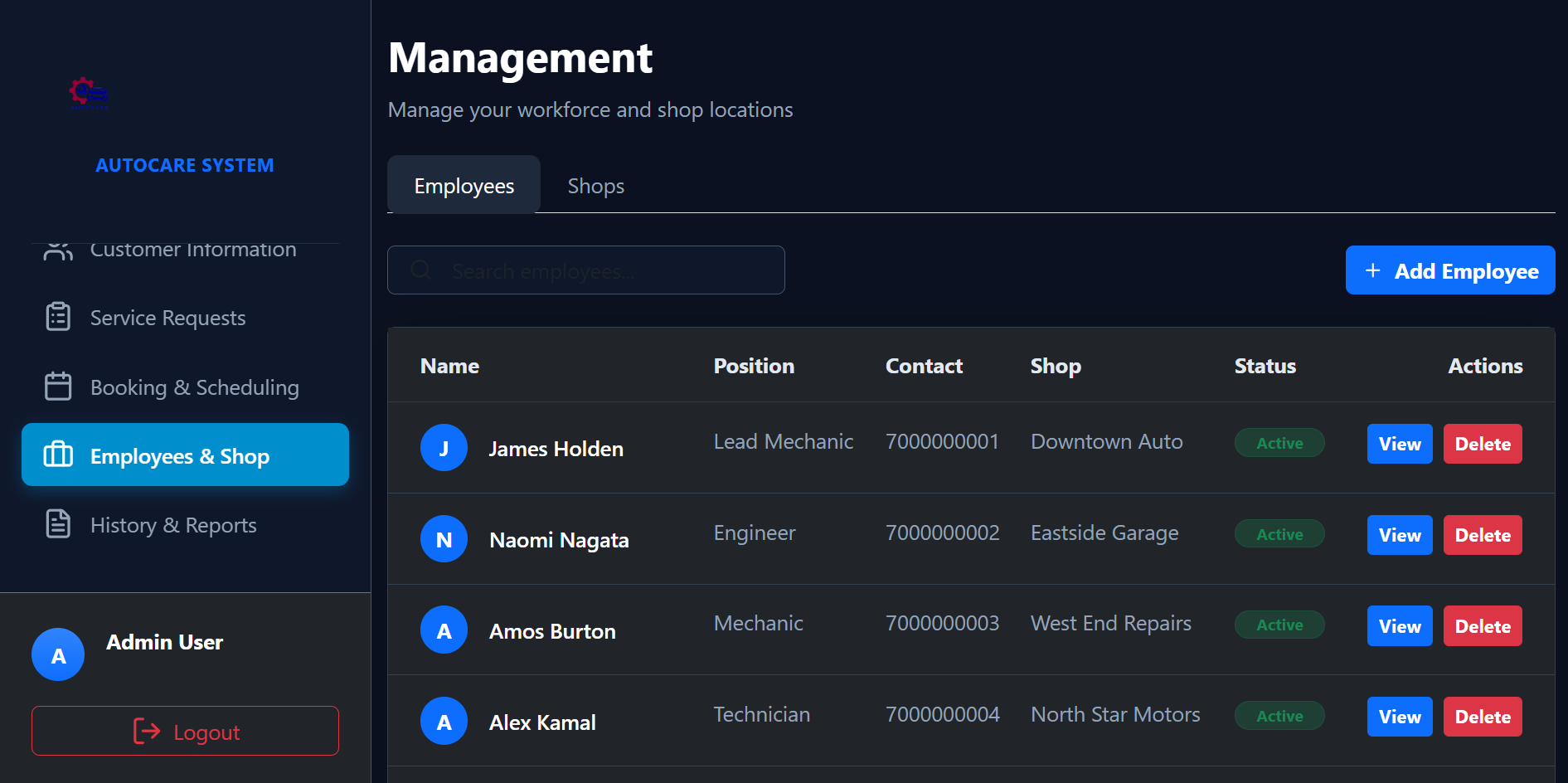Click the Status column header
The height and width of the screenshot is (783, 1568).
[1265, 366]
